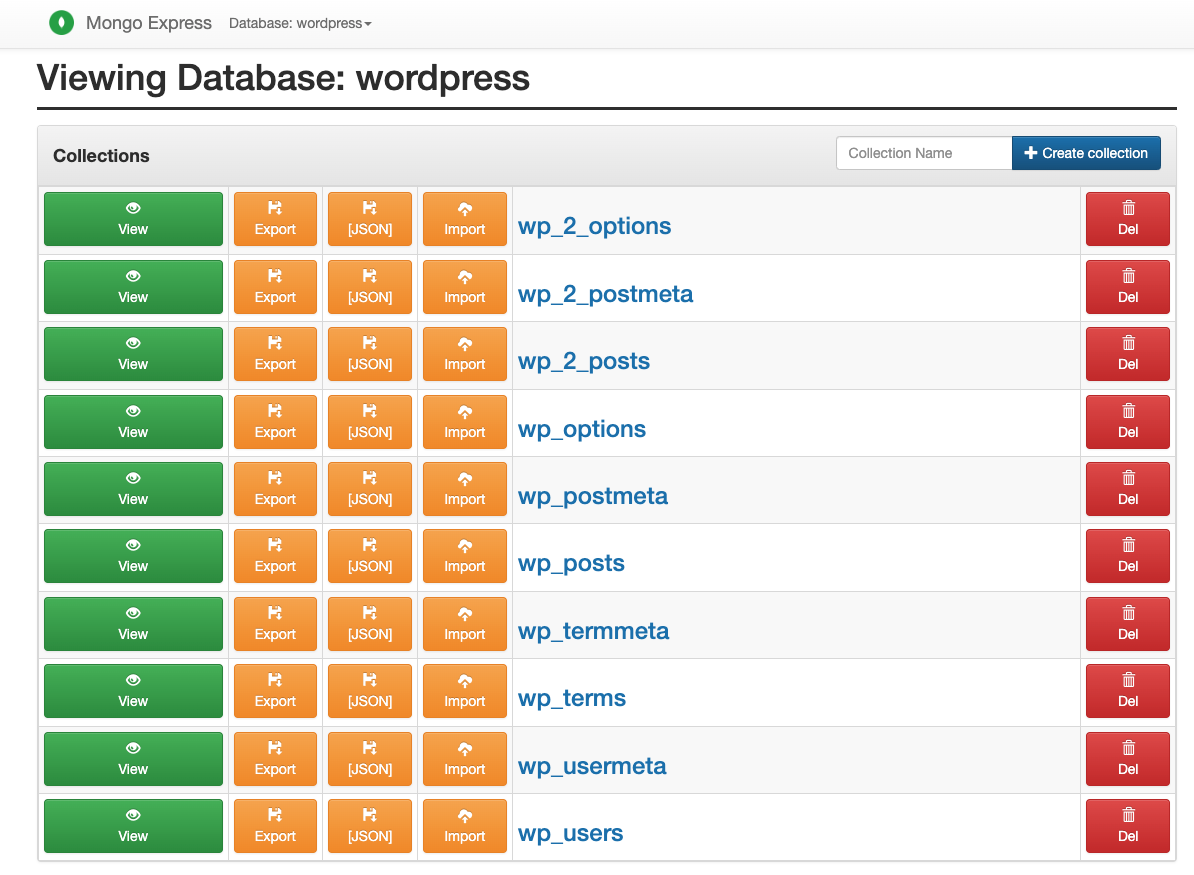Export wp_2_posts as JSON
Screen dimensions: 1194x875
coord(370,354)
